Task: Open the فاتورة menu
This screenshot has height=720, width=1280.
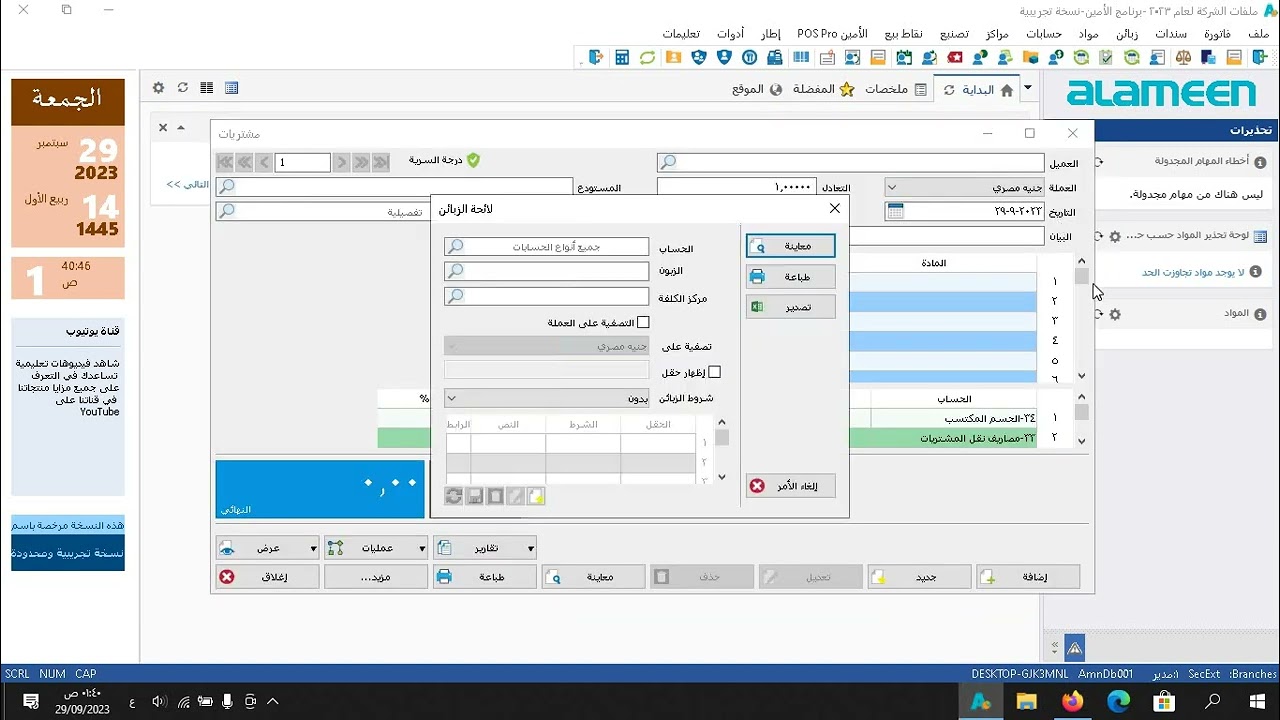Action: tap(1216, 33)
